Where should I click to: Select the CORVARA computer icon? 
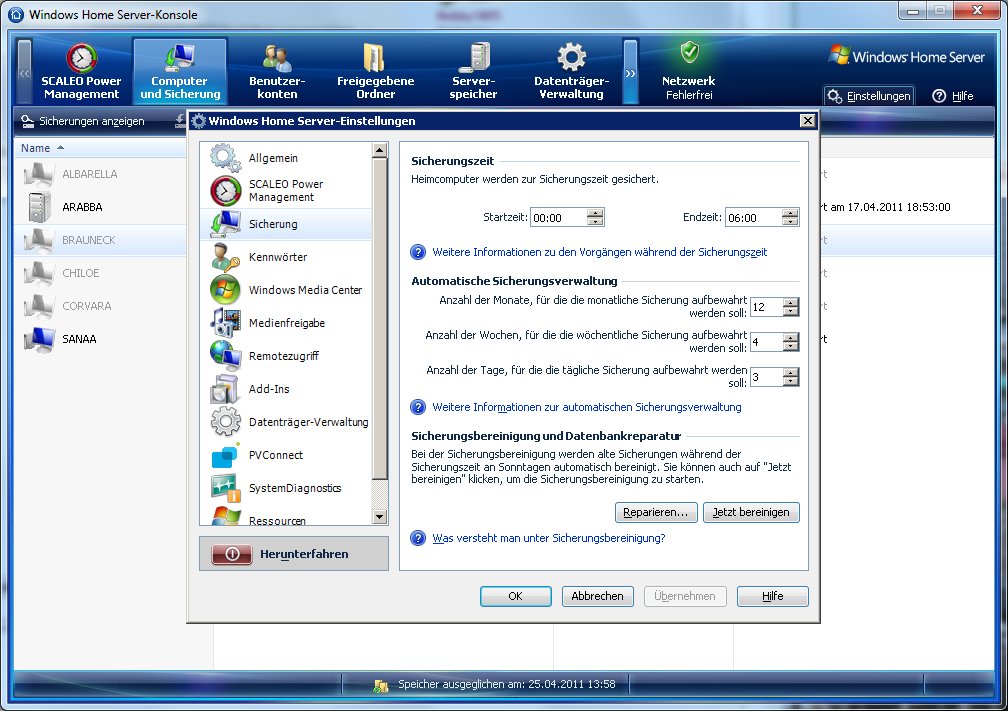tap(39, 306)
